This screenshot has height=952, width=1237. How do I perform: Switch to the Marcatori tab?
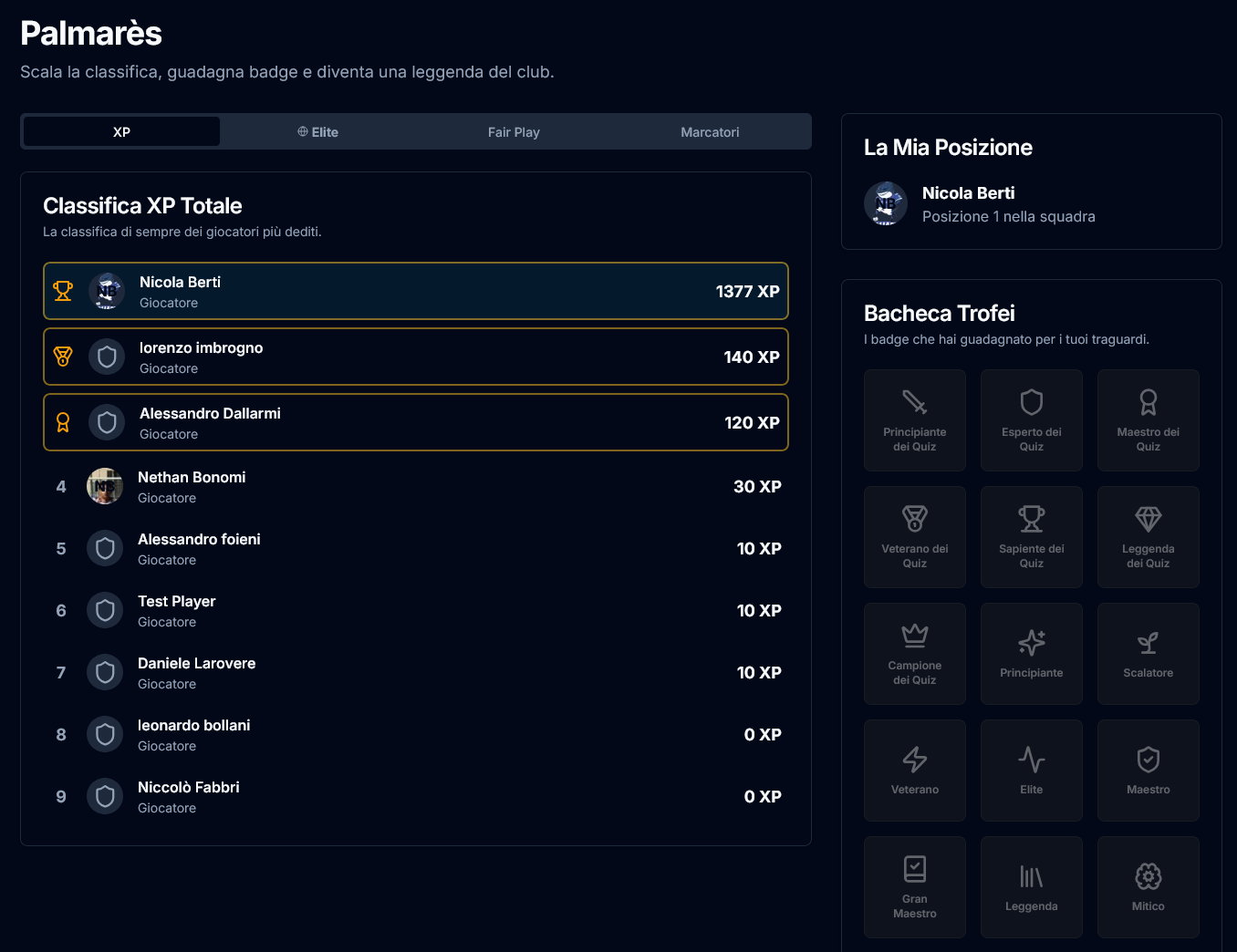click(x=710, y=132)
